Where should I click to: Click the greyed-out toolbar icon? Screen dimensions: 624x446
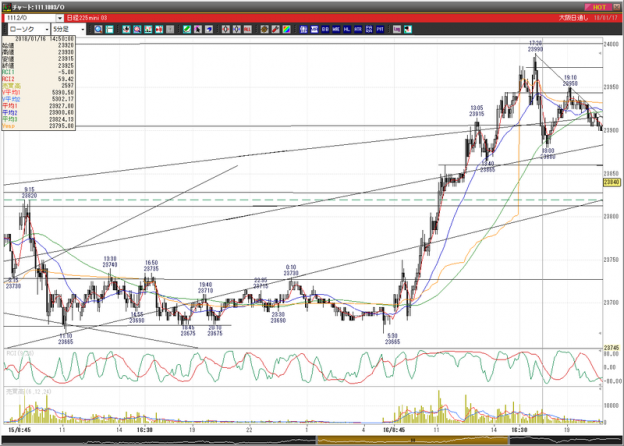(x=170, y=29)
